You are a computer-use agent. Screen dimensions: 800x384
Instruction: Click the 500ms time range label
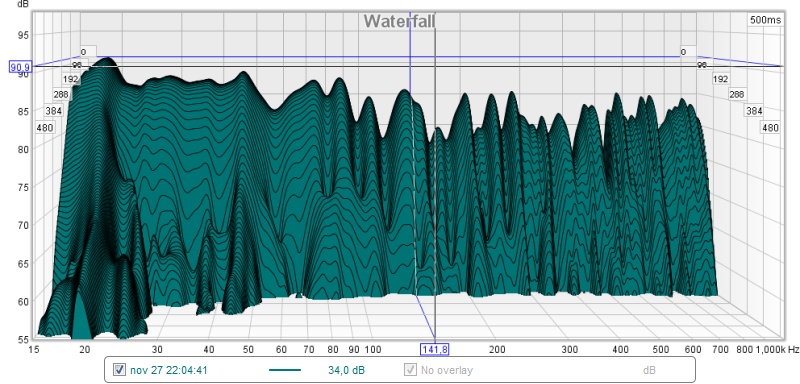pyautogui.click(x=765, y=20)
